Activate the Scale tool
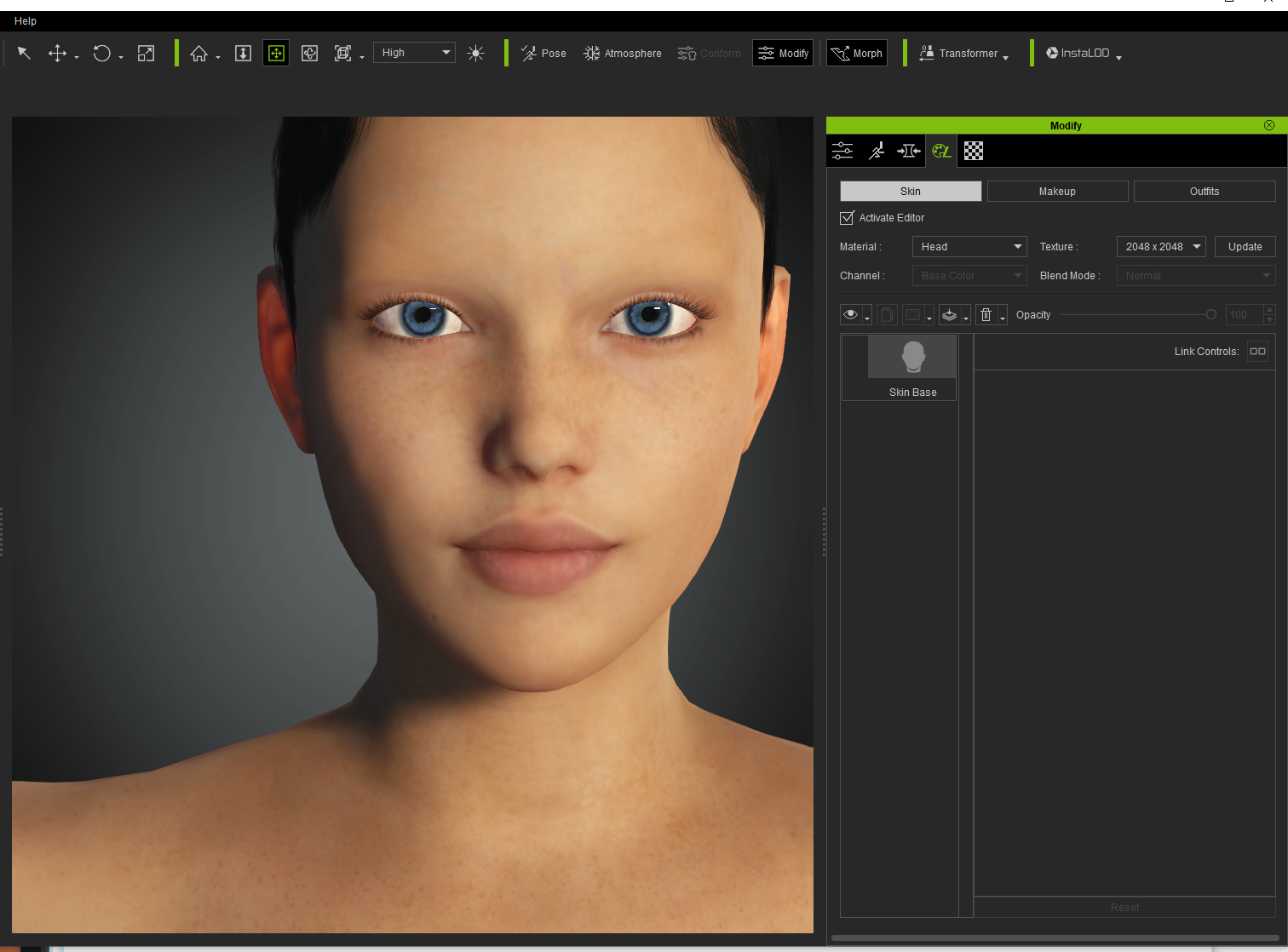This screenshot has height=952, width=1288. pos(147,54)
